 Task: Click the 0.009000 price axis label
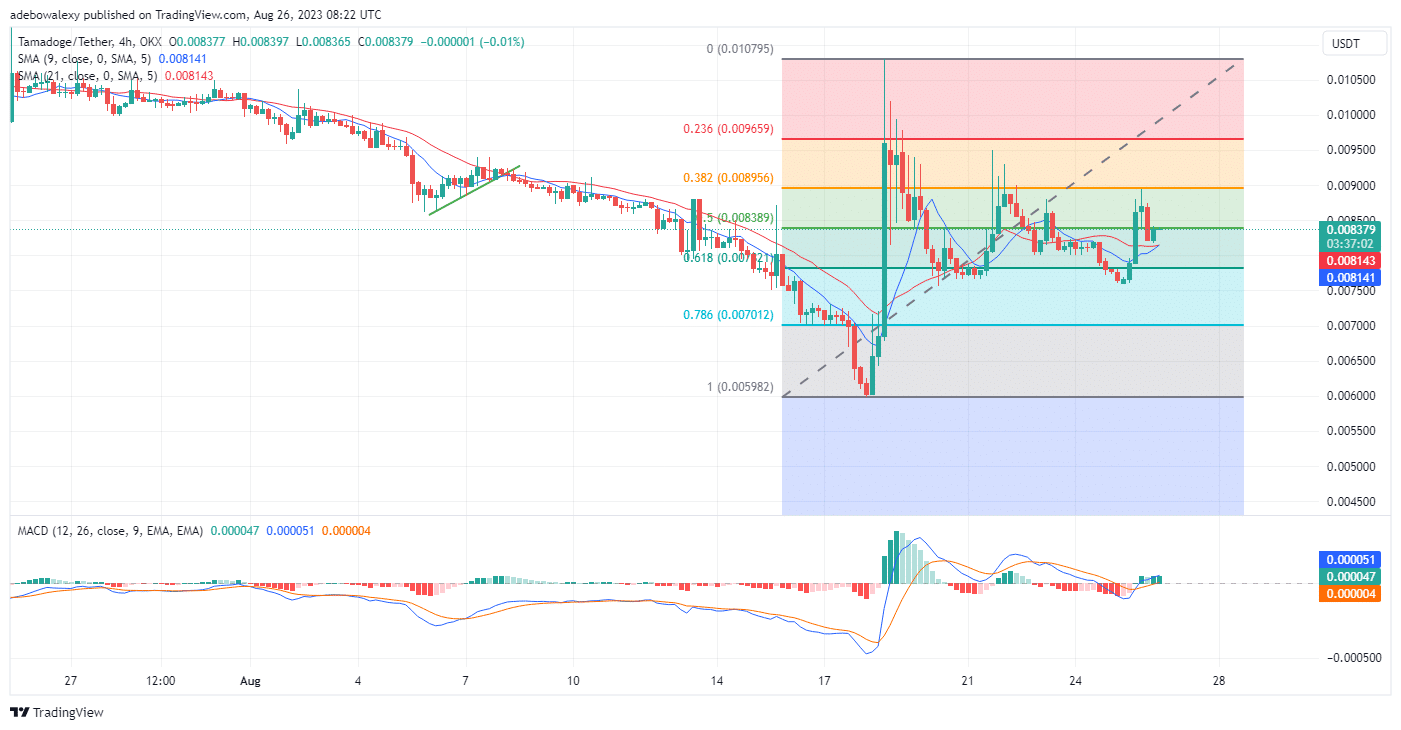coord(1351,186)
